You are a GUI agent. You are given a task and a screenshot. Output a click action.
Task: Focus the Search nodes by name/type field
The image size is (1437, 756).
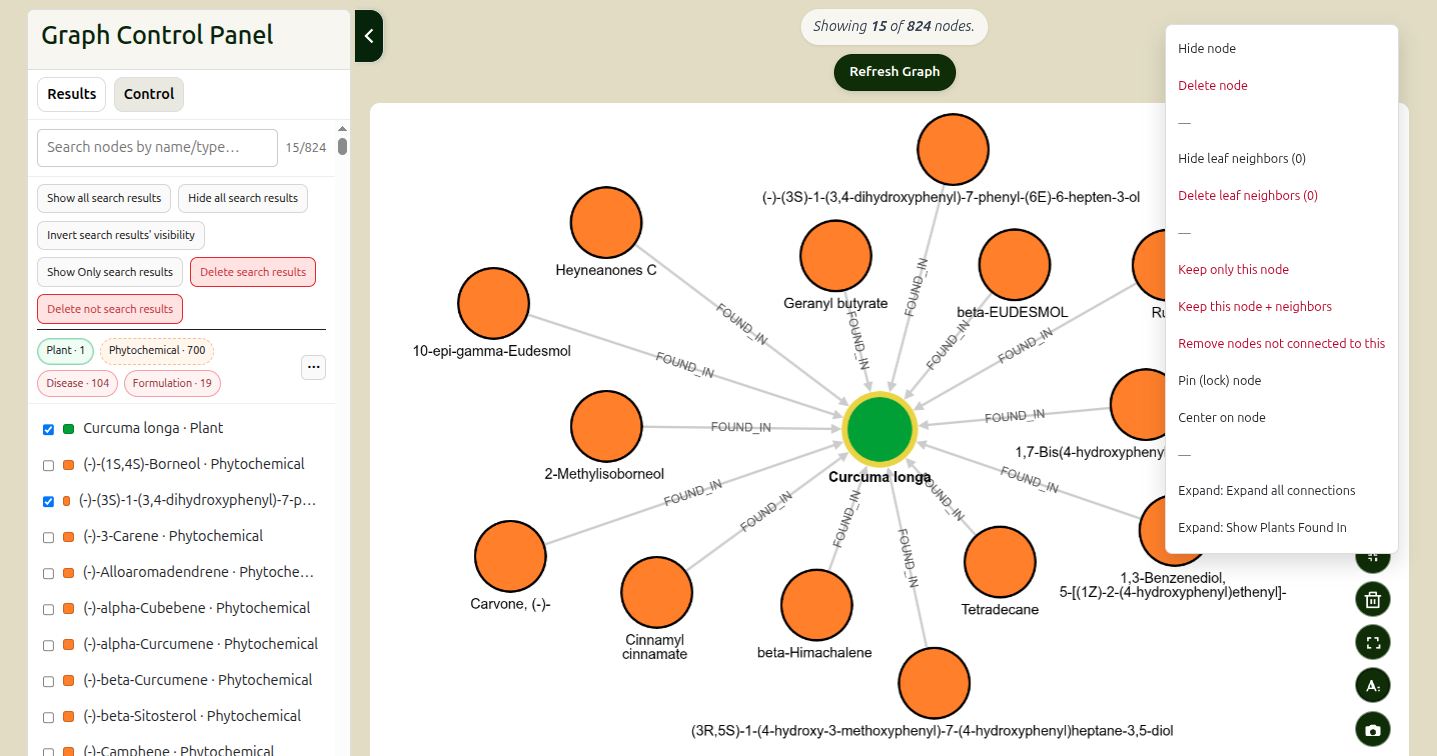pos(157,147)
